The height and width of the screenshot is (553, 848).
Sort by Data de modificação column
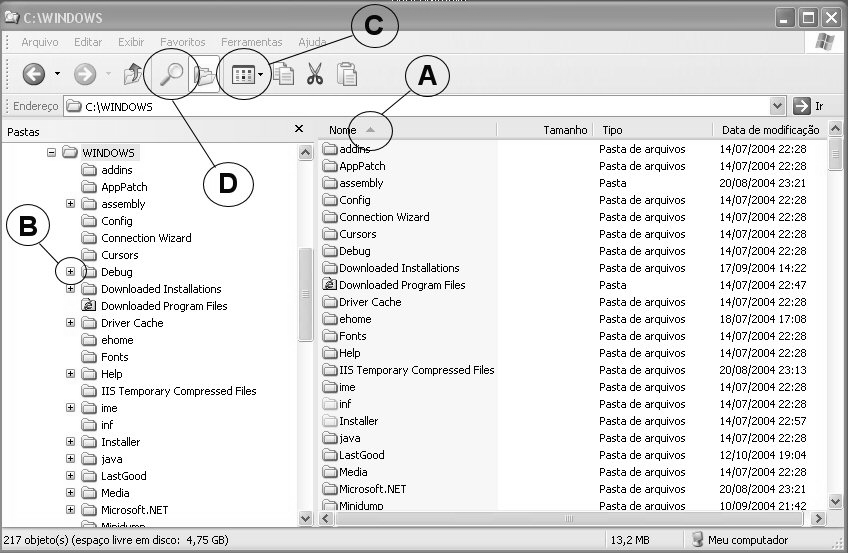click(x=770, y=130)
